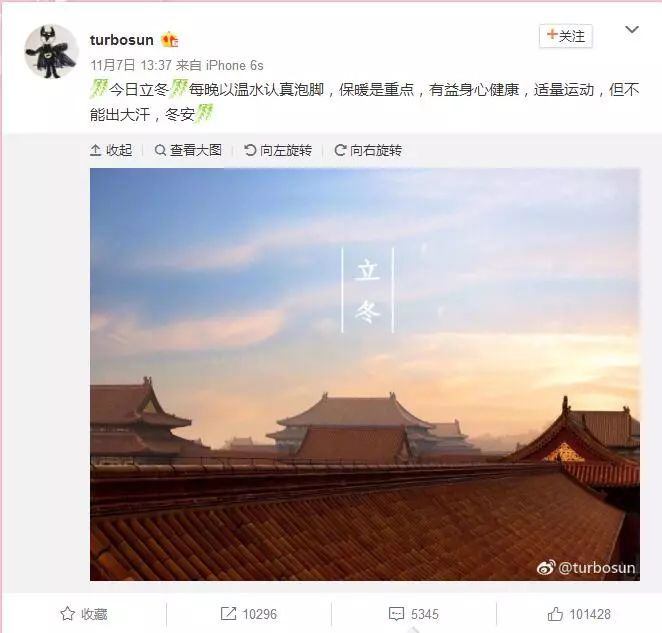Open the 11月7日 13:37 timestamp link
The width and height of the screenshot is (662, 633).
click(x=131, y=65)
